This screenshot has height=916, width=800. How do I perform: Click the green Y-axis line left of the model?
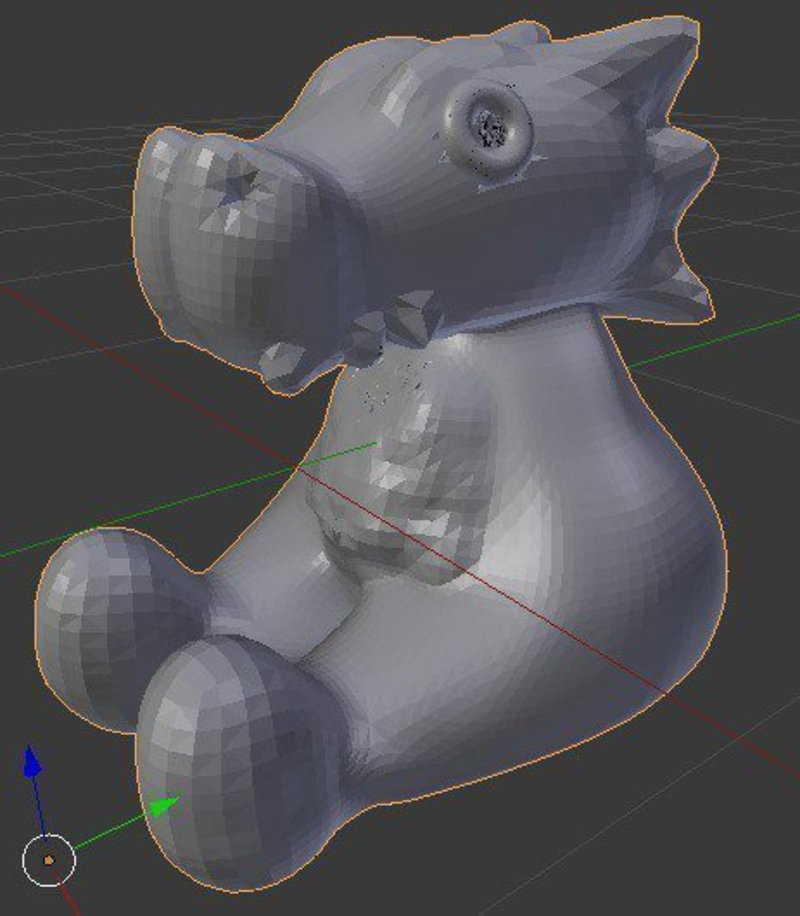coord(150,515)
